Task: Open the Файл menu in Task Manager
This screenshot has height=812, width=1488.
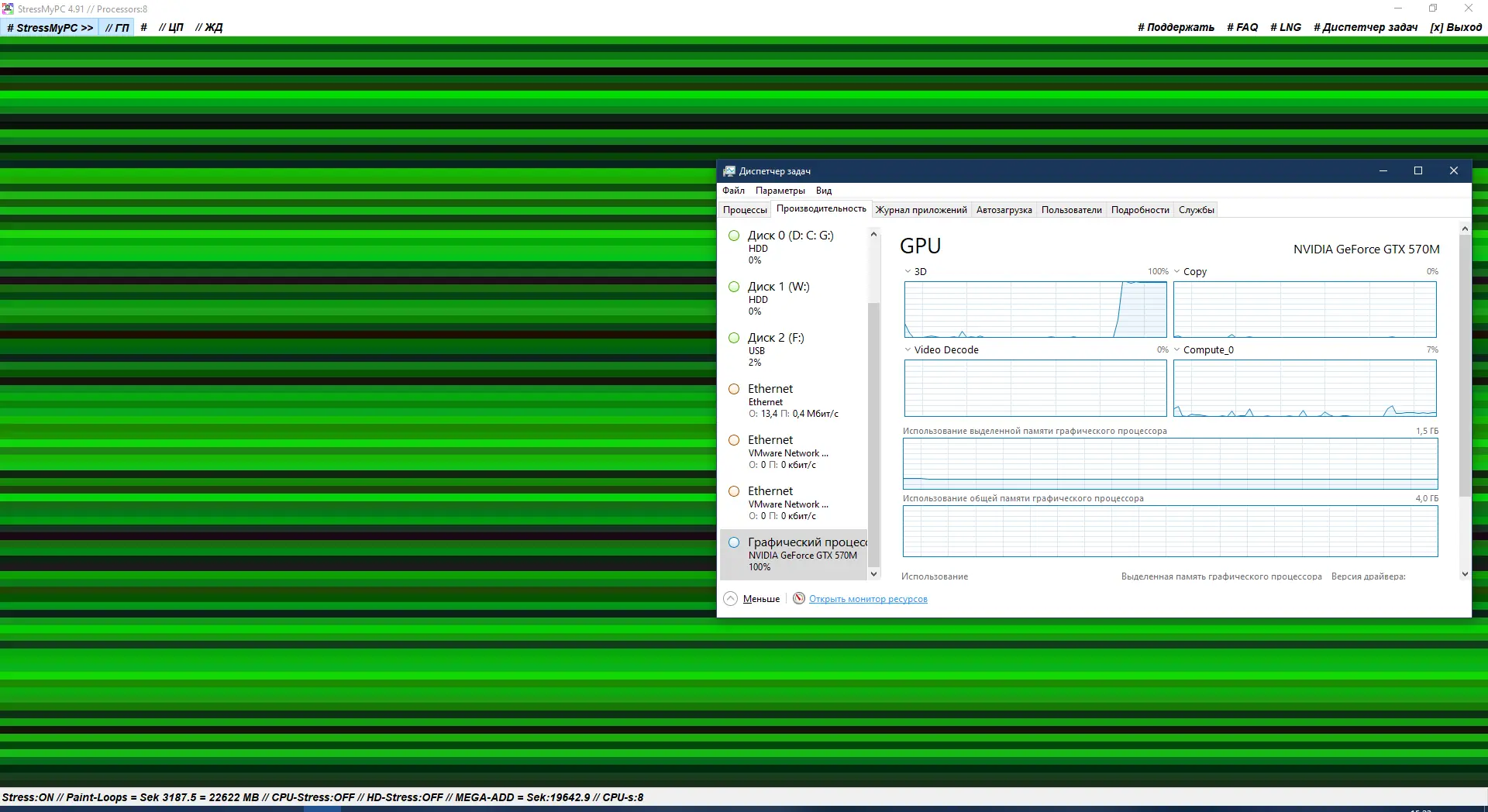Action: pyautogui.click(x=733, y=191)
